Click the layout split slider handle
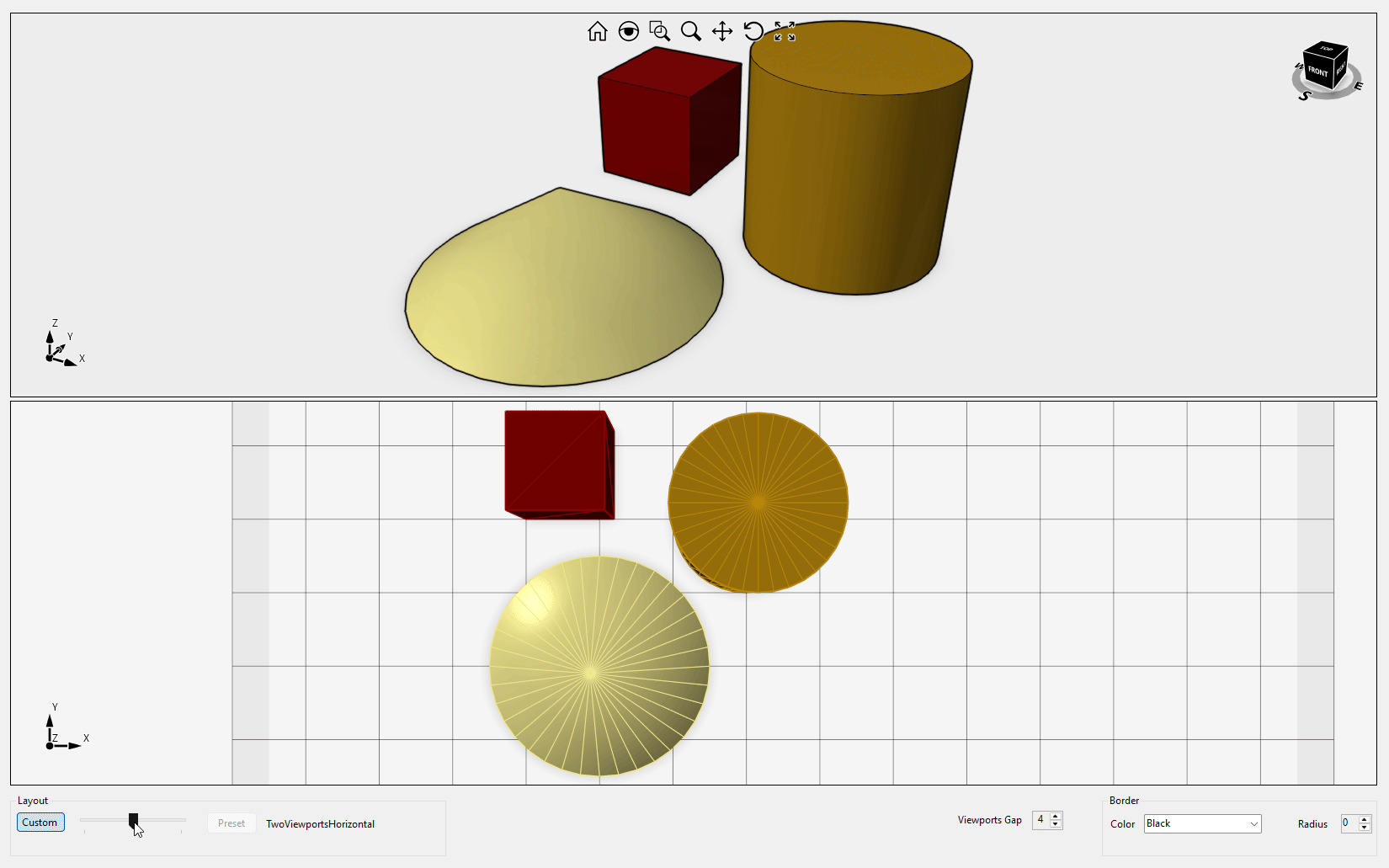The image size is (1389, 868). coord(133,819)
